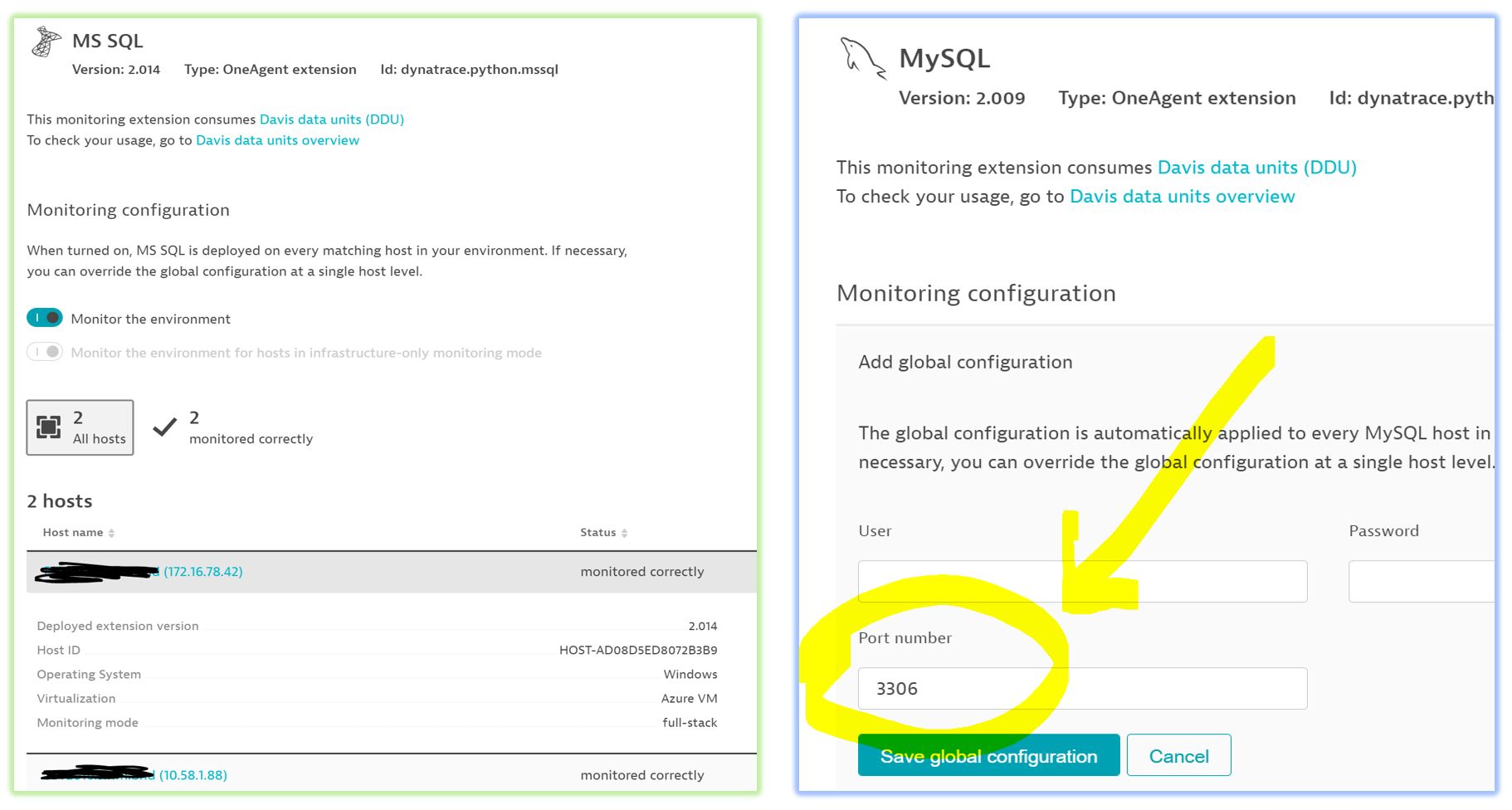The width and height of the screenshot is (1512, 810).
Task: Click the All hosts frame icon
Action: pyautogui.click(x=49, y=427)
